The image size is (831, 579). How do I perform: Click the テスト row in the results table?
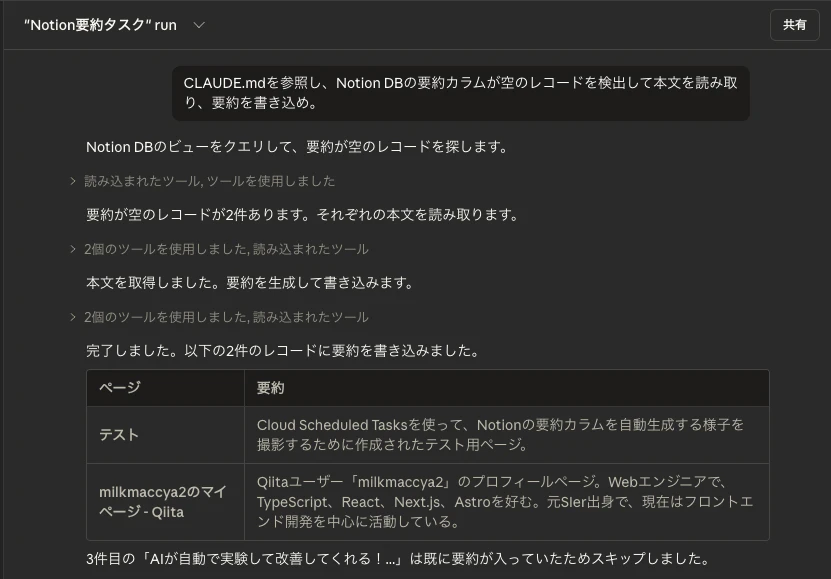click(x=120, y=434)
